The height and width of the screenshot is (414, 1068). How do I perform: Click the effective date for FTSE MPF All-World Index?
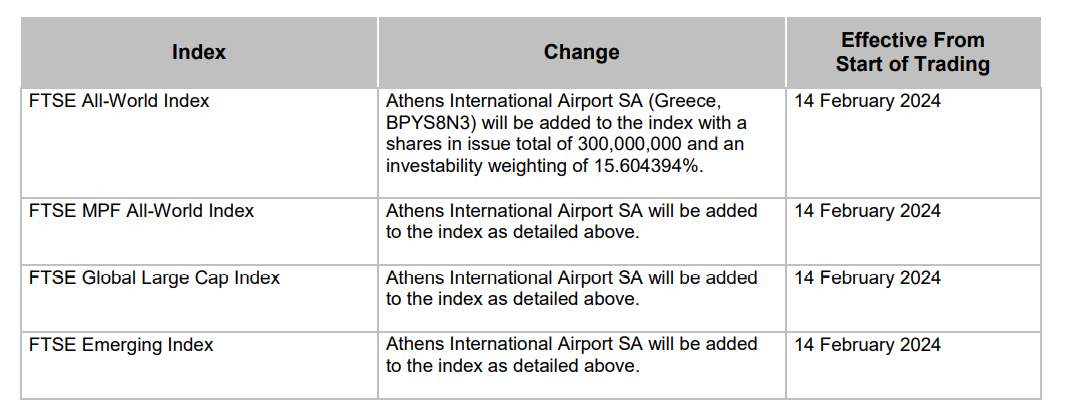[867, 211]
